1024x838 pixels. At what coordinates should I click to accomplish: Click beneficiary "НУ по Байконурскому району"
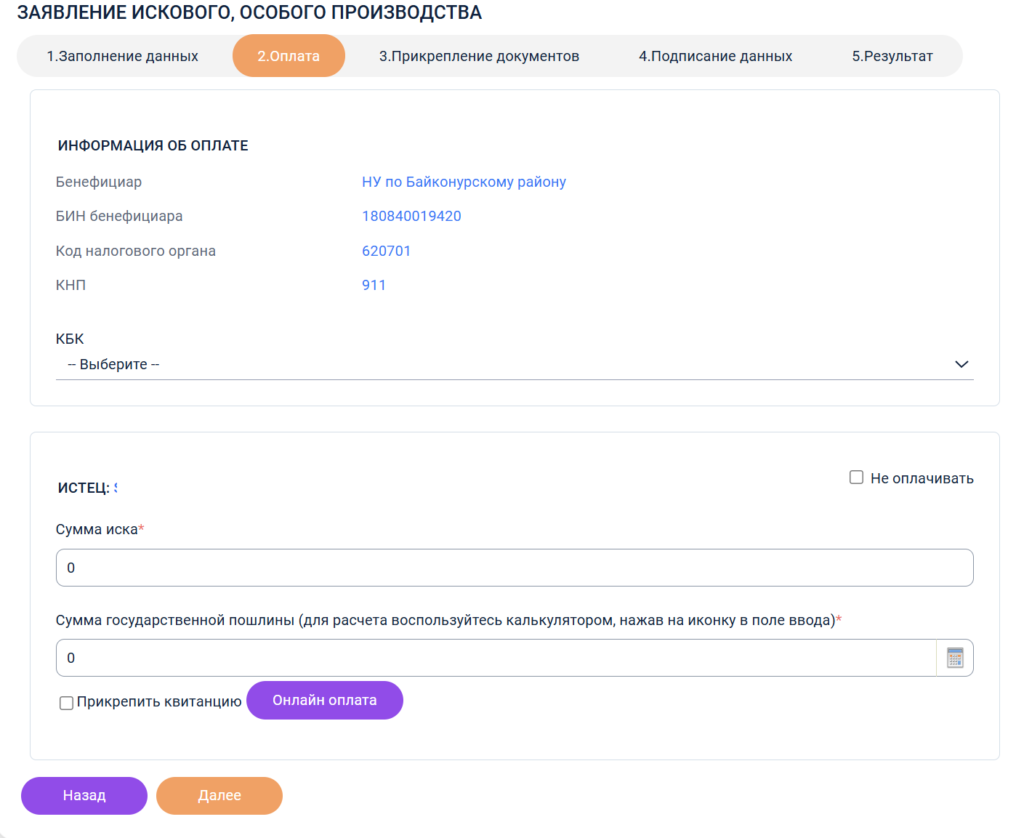click(464, 182)
